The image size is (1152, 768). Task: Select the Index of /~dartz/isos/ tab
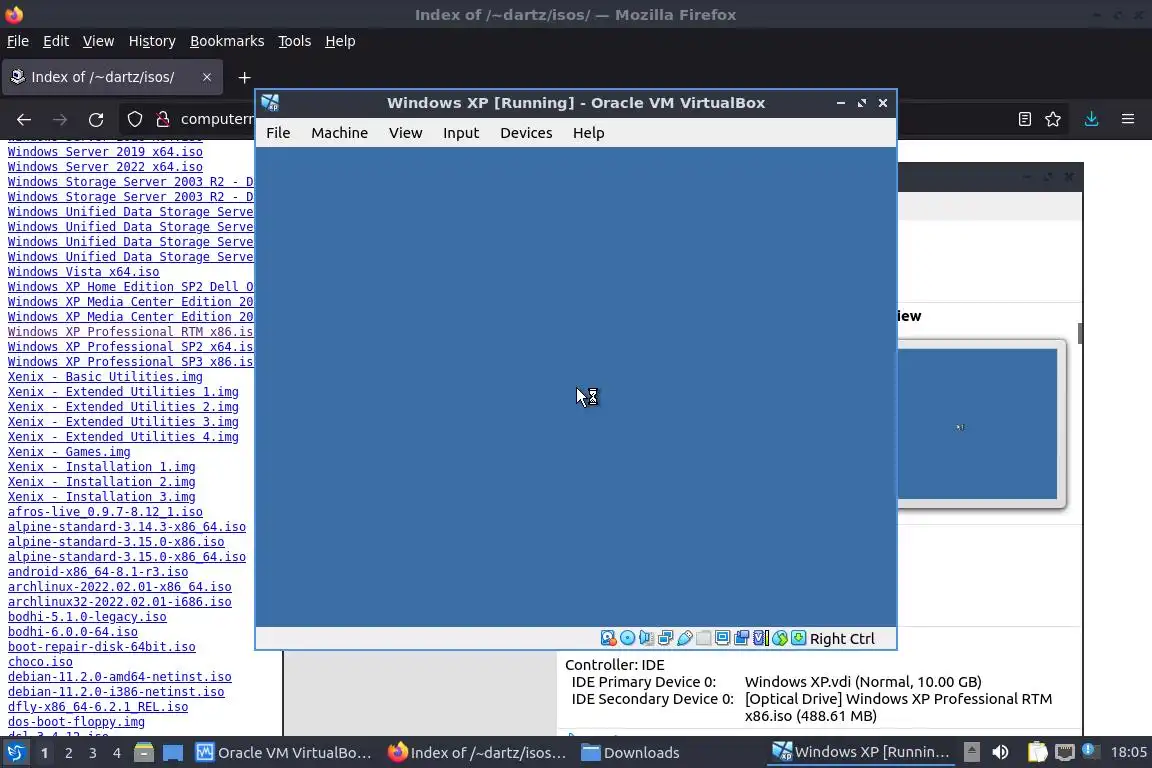tap(112, 77)
